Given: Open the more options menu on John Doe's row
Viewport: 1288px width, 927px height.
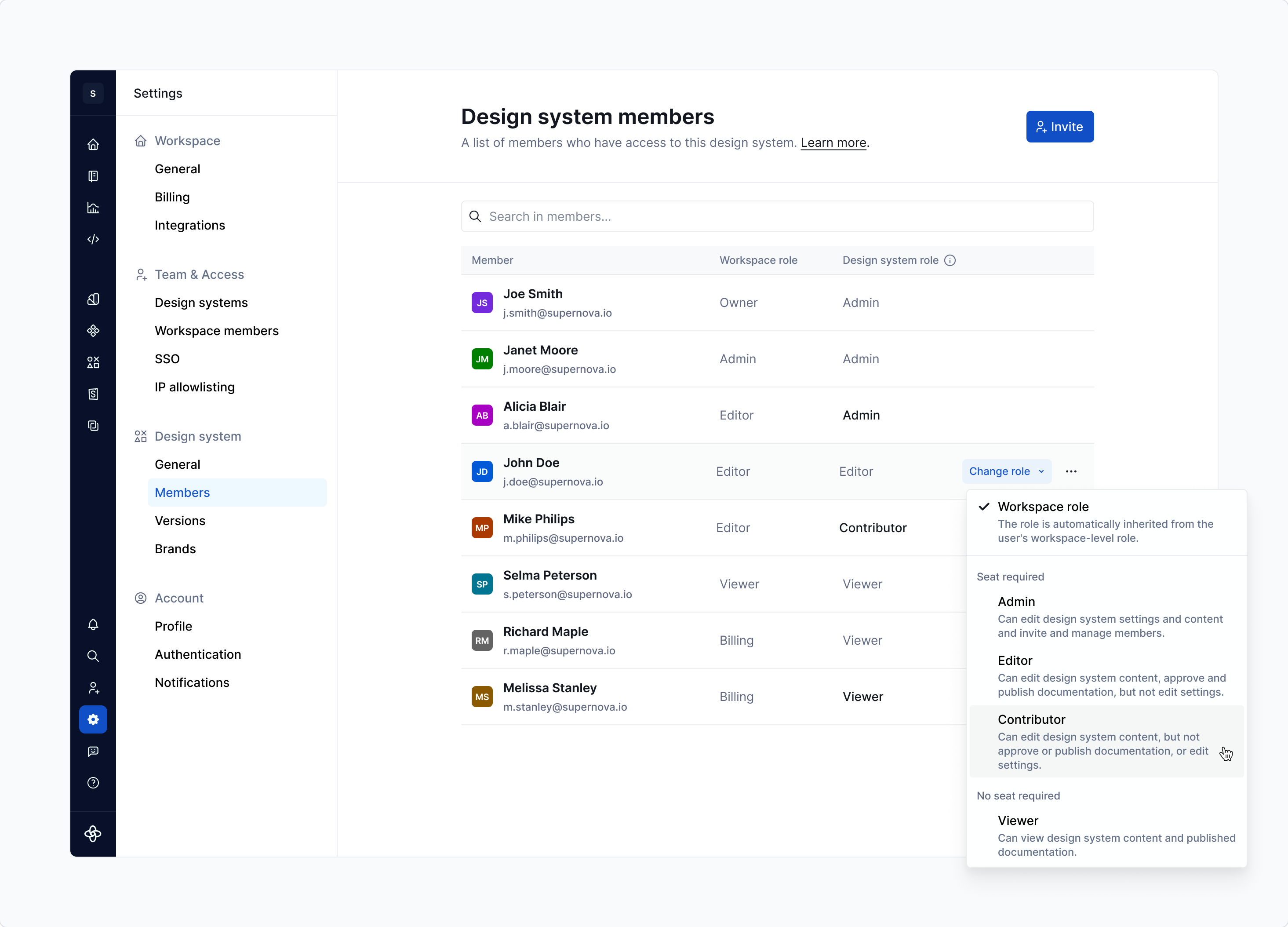Looking at the screenshot, I should tap(1072, 471).
